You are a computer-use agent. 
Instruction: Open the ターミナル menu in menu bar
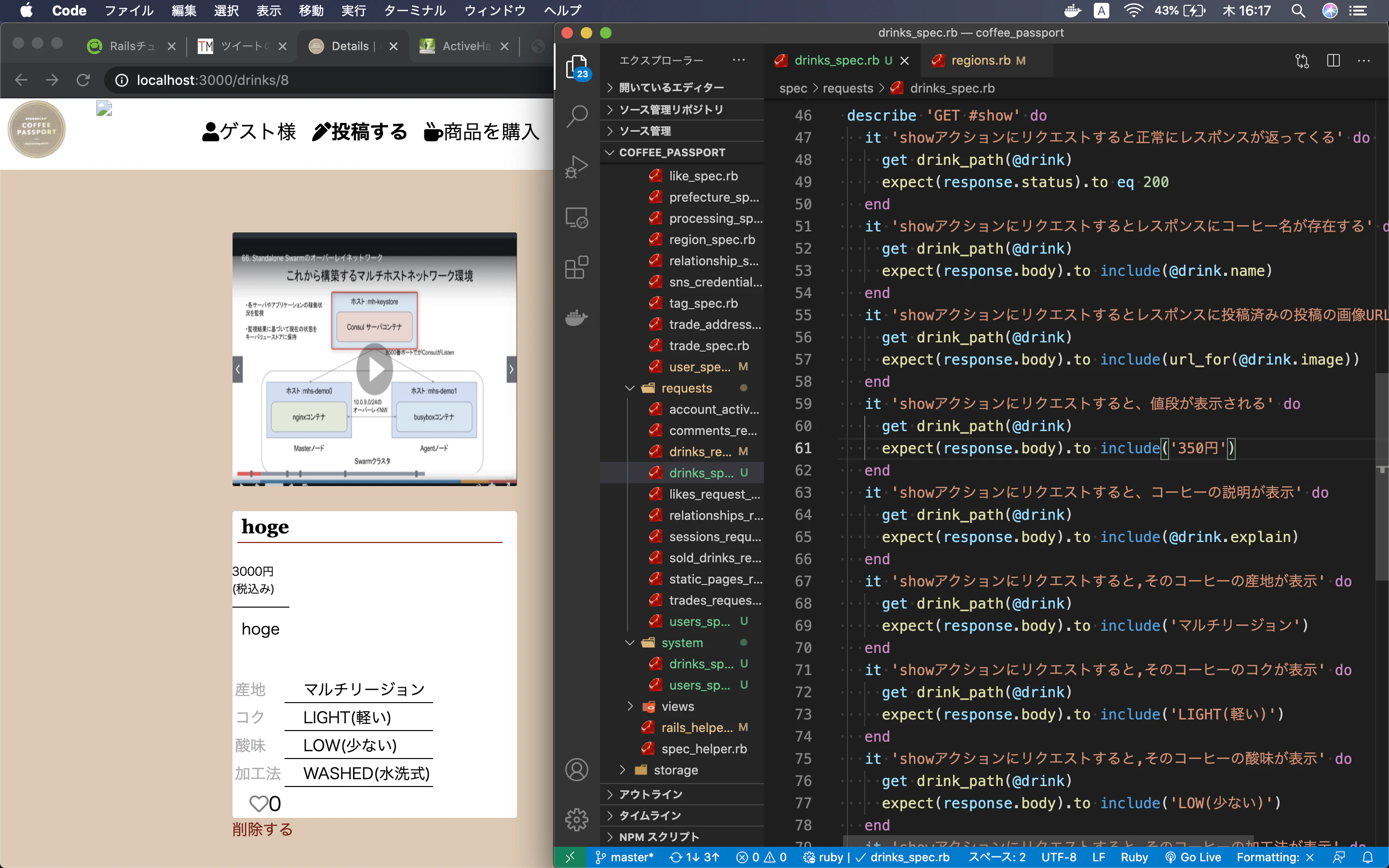pyautogui.click(x=415, y=10)
